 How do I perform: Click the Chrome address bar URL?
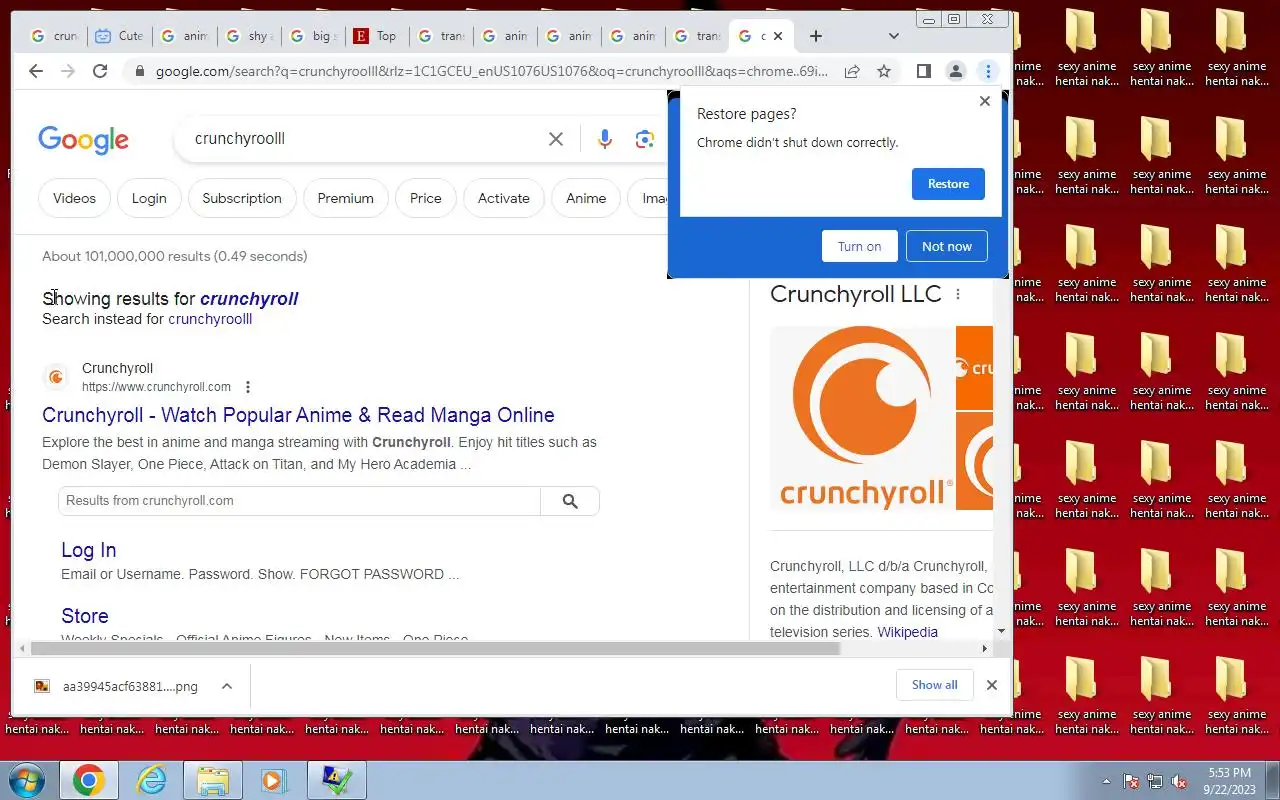tap(491, 71)
